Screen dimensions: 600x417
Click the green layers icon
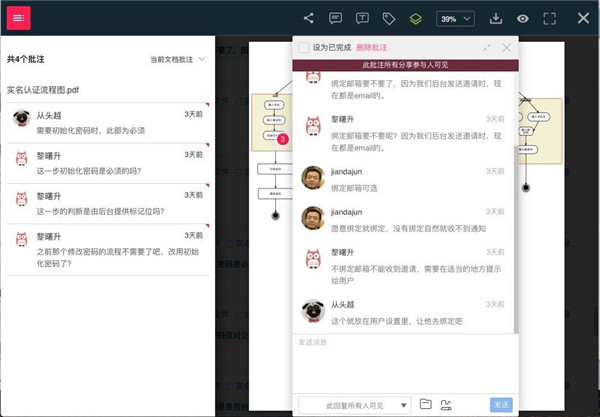coord(416,18)
